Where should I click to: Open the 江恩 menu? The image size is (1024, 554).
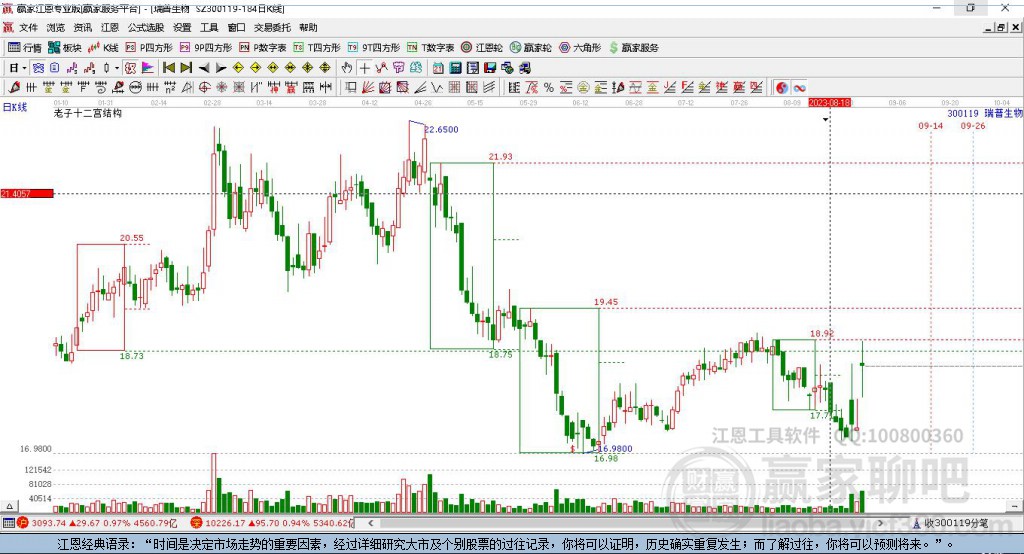coord(110,27)
